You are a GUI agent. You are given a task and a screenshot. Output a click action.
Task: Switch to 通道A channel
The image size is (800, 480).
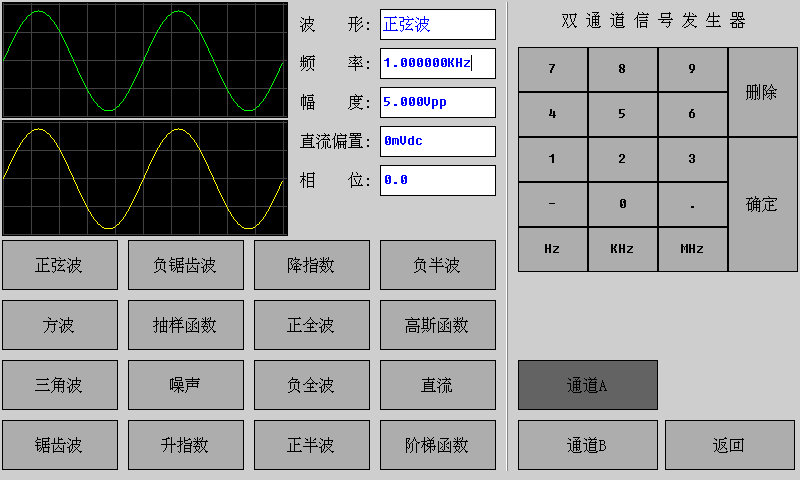pyautogui.click(x=588, y=385)
